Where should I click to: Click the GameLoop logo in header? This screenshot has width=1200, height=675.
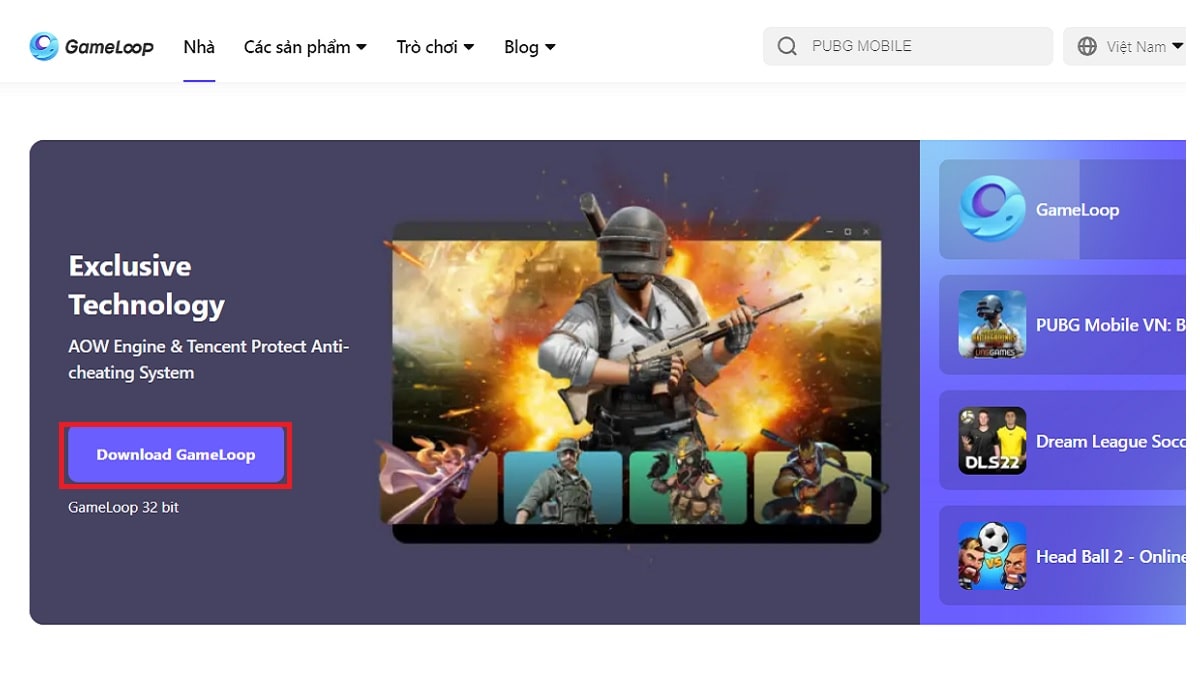(91, 46)
